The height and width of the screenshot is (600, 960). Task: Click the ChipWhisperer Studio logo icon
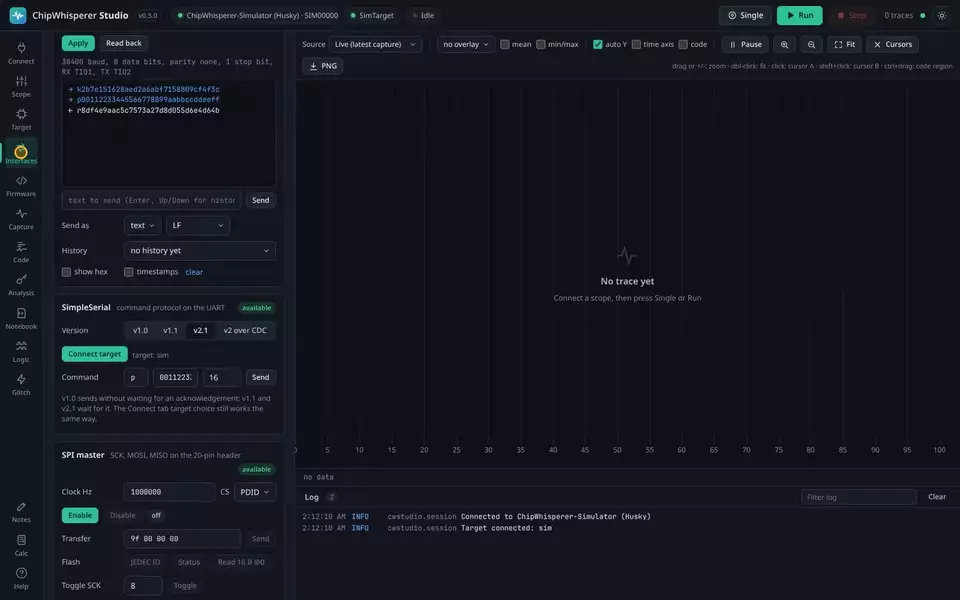(18, 15)
